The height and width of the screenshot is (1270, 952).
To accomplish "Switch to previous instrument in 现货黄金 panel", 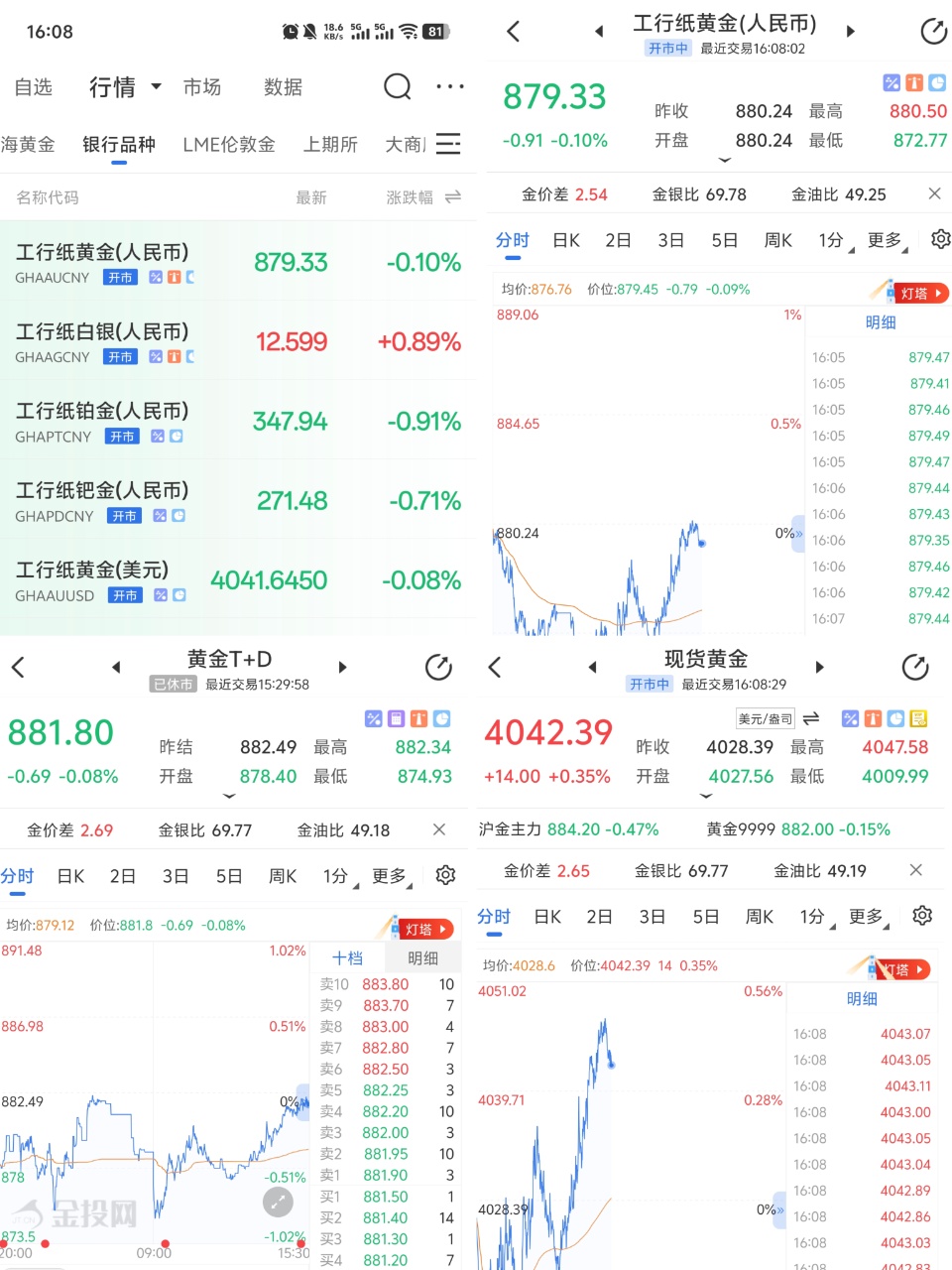I will pyautogui.click(x=593, y=667).
